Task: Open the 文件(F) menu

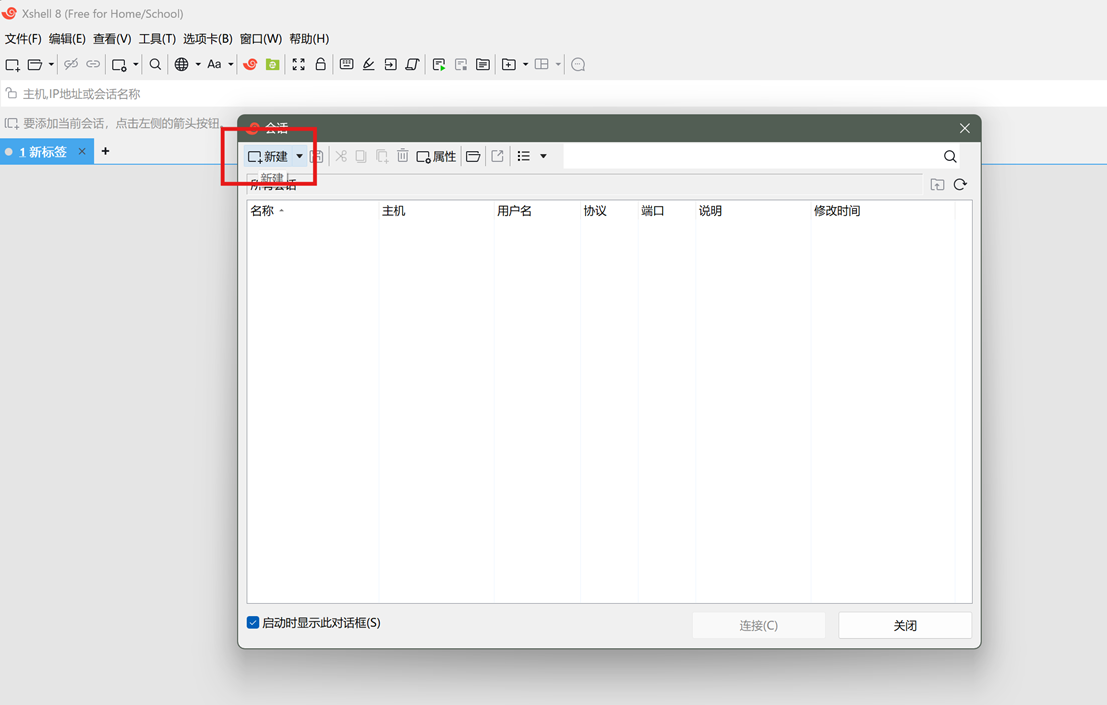Action: point(23,39)
